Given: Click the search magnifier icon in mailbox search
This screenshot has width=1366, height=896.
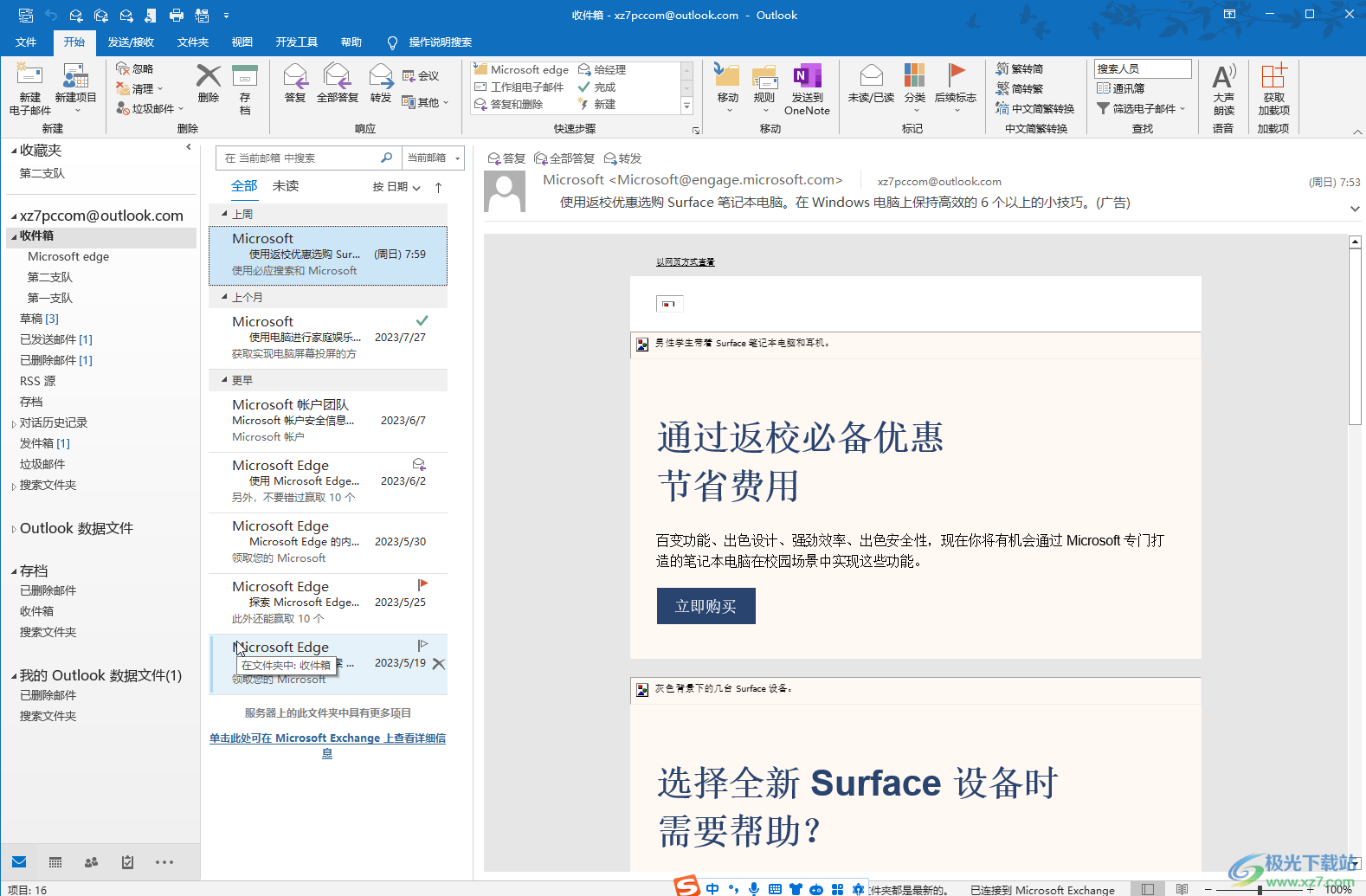Looking at the screenshot, I should [386, 158].
